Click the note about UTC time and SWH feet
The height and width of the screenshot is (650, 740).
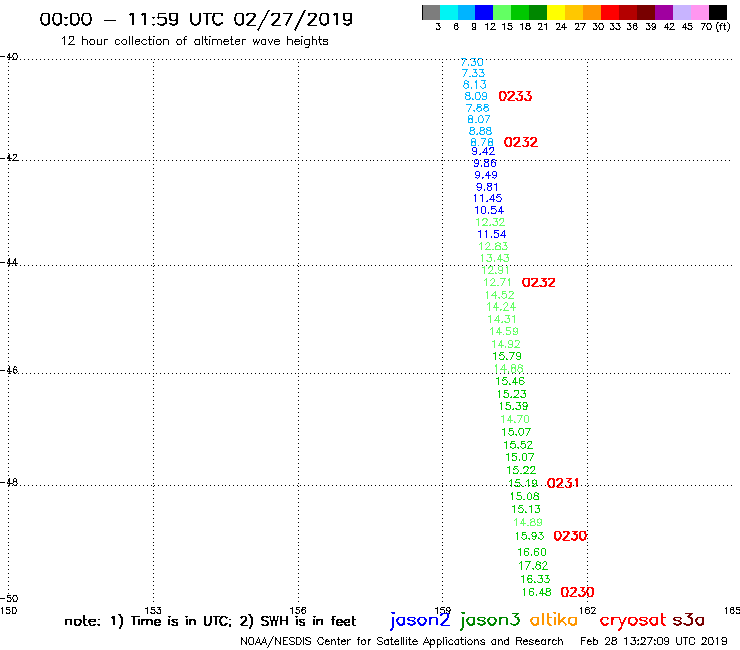(x=210, y=621)
